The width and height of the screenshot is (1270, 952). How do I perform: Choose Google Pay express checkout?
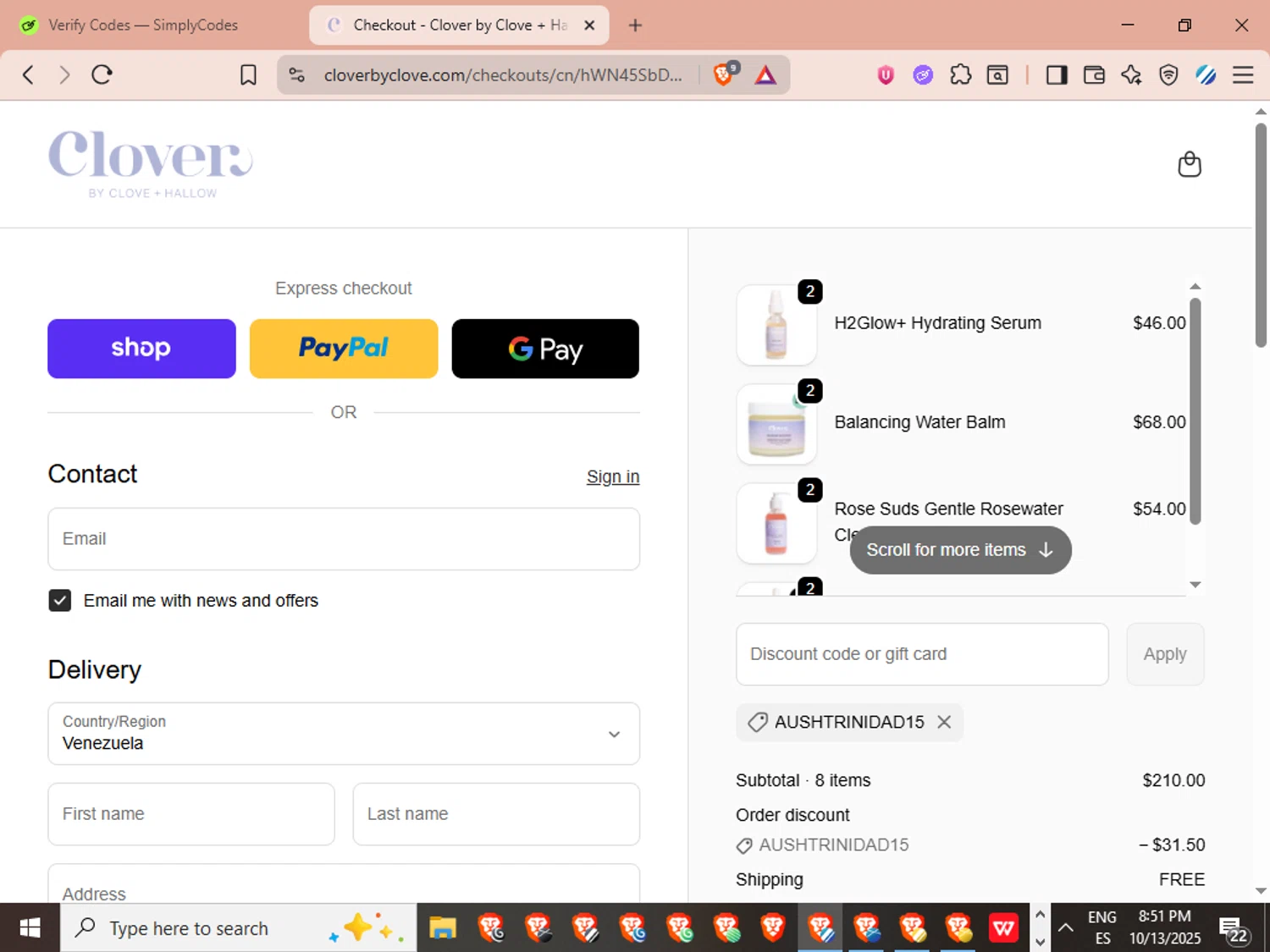point(545,349)
